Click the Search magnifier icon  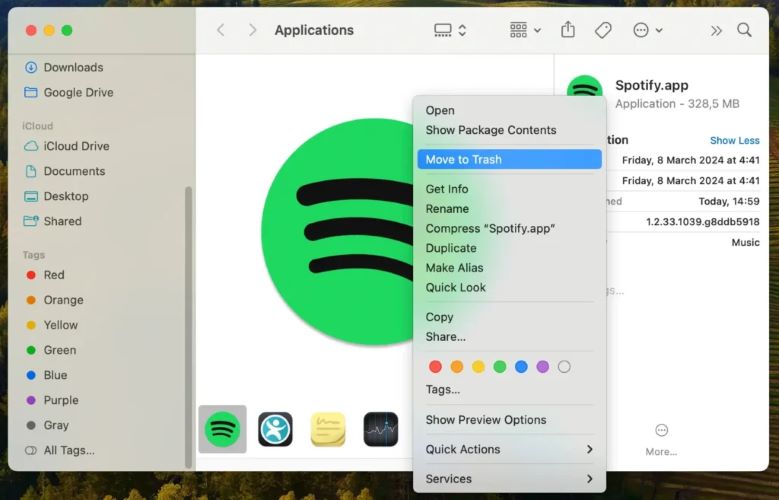click(x=744, y=30)
